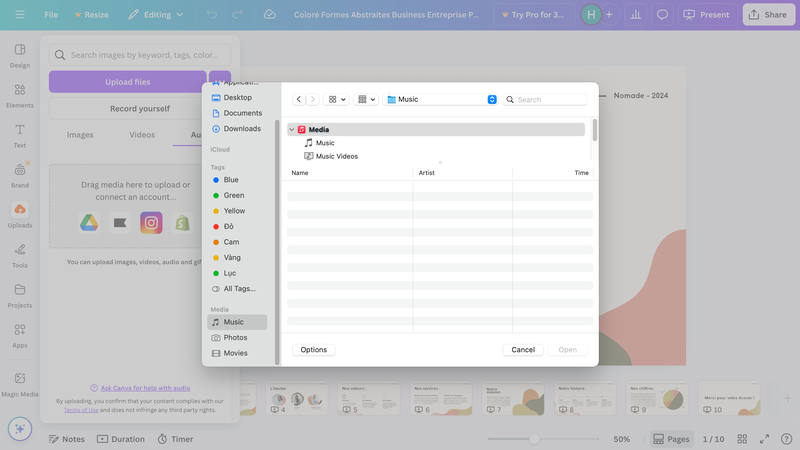800x450 pixels.
Task: Click the Upload files button
Action: 128,82
